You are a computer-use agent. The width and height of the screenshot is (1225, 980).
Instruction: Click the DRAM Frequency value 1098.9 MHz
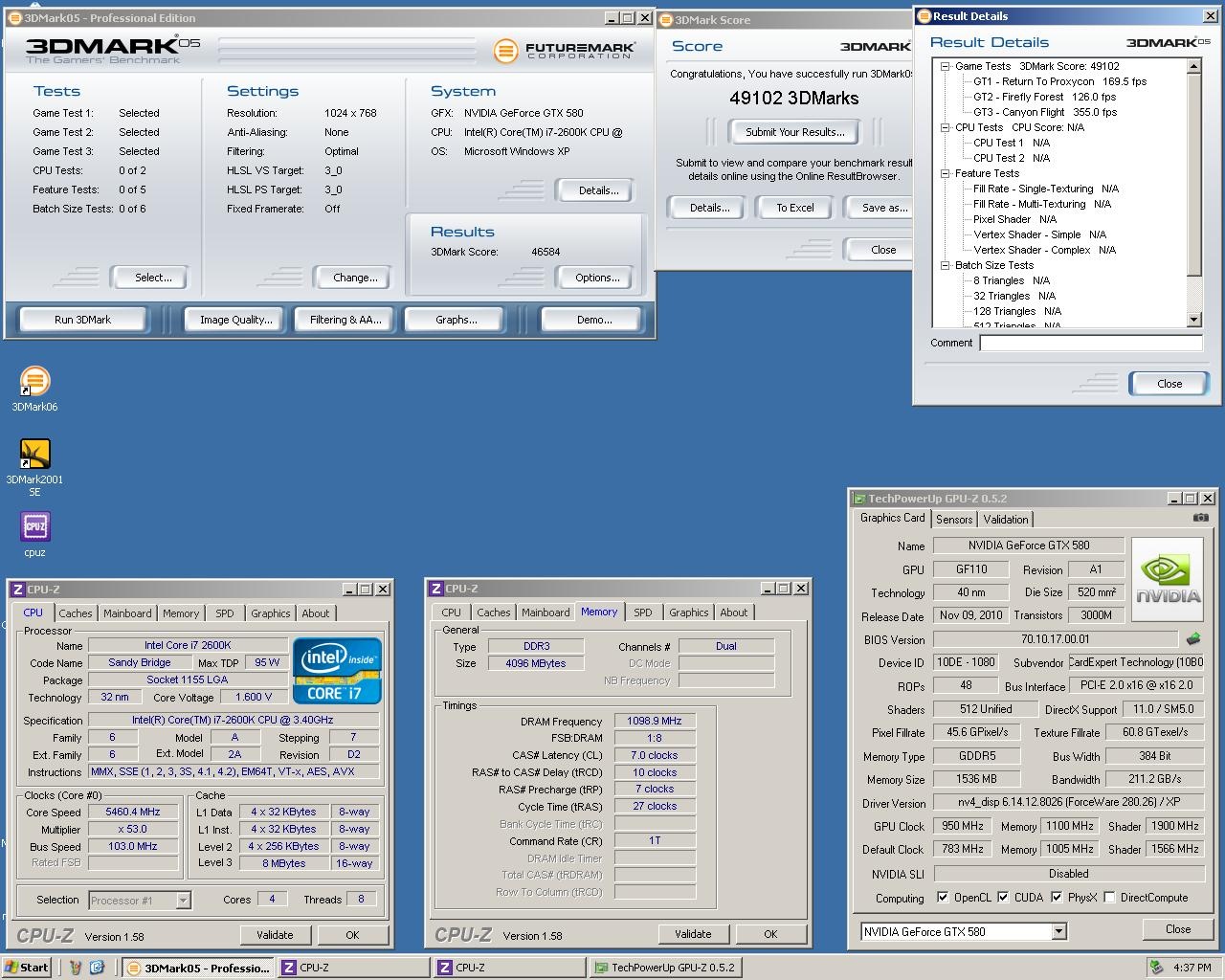coord(655,721)
